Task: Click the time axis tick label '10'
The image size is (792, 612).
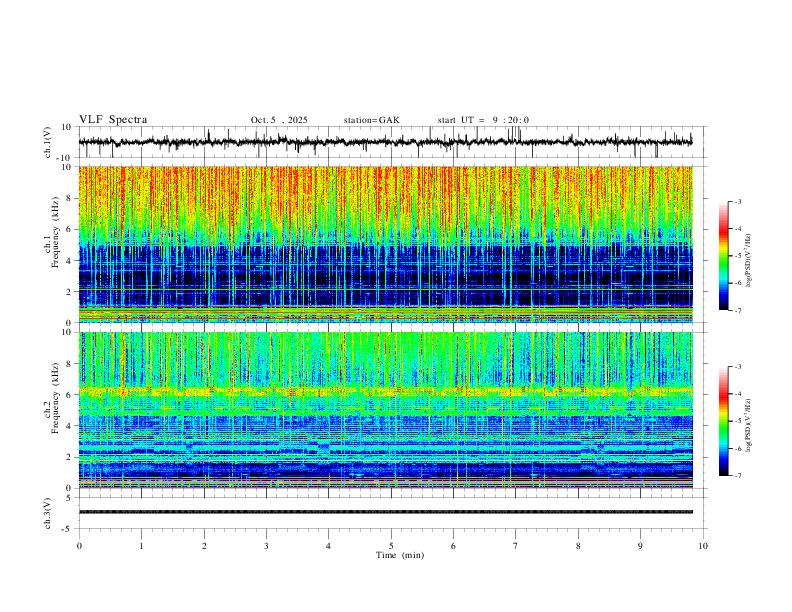Action: click(x=703, y=546)
